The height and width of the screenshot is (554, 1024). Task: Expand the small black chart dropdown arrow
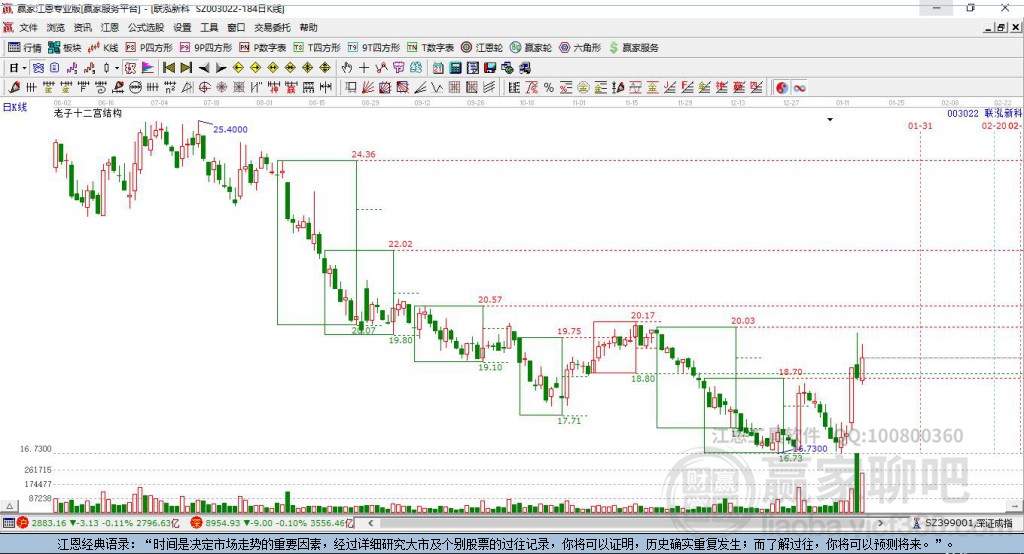click(x=830, y=120)
